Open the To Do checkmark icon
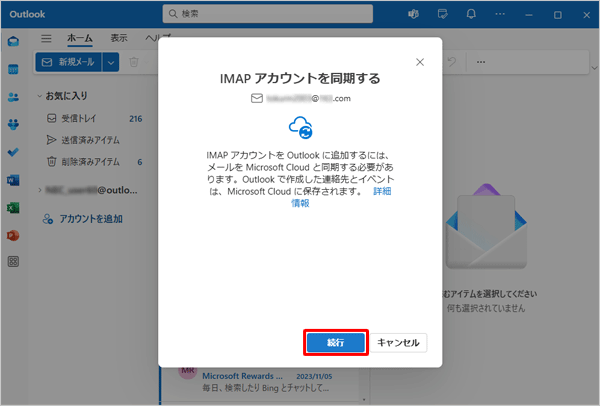The width and height of the screenshot is (600, 406). (13, 152)
